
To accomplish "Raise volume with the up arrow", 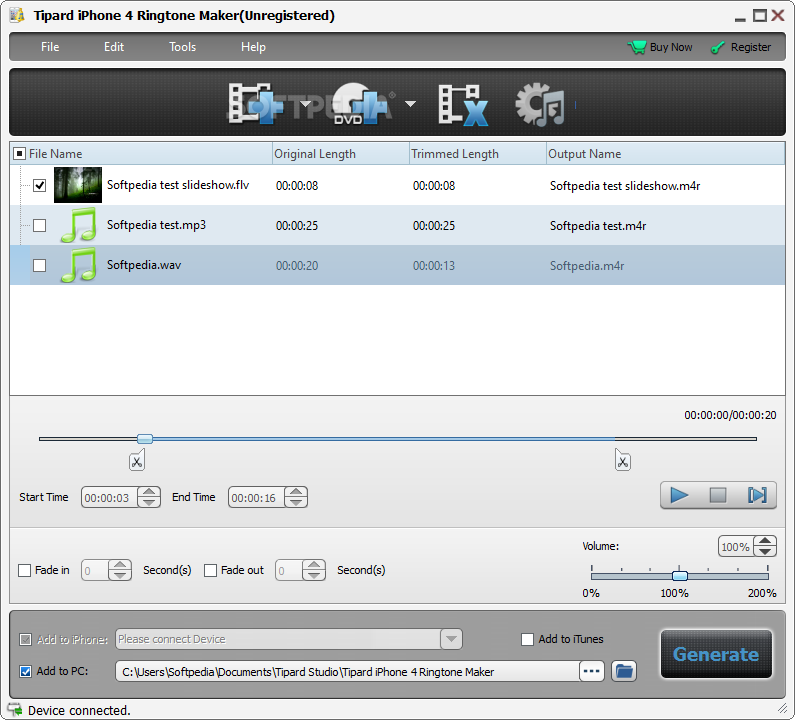I will [x=766, y=541].
